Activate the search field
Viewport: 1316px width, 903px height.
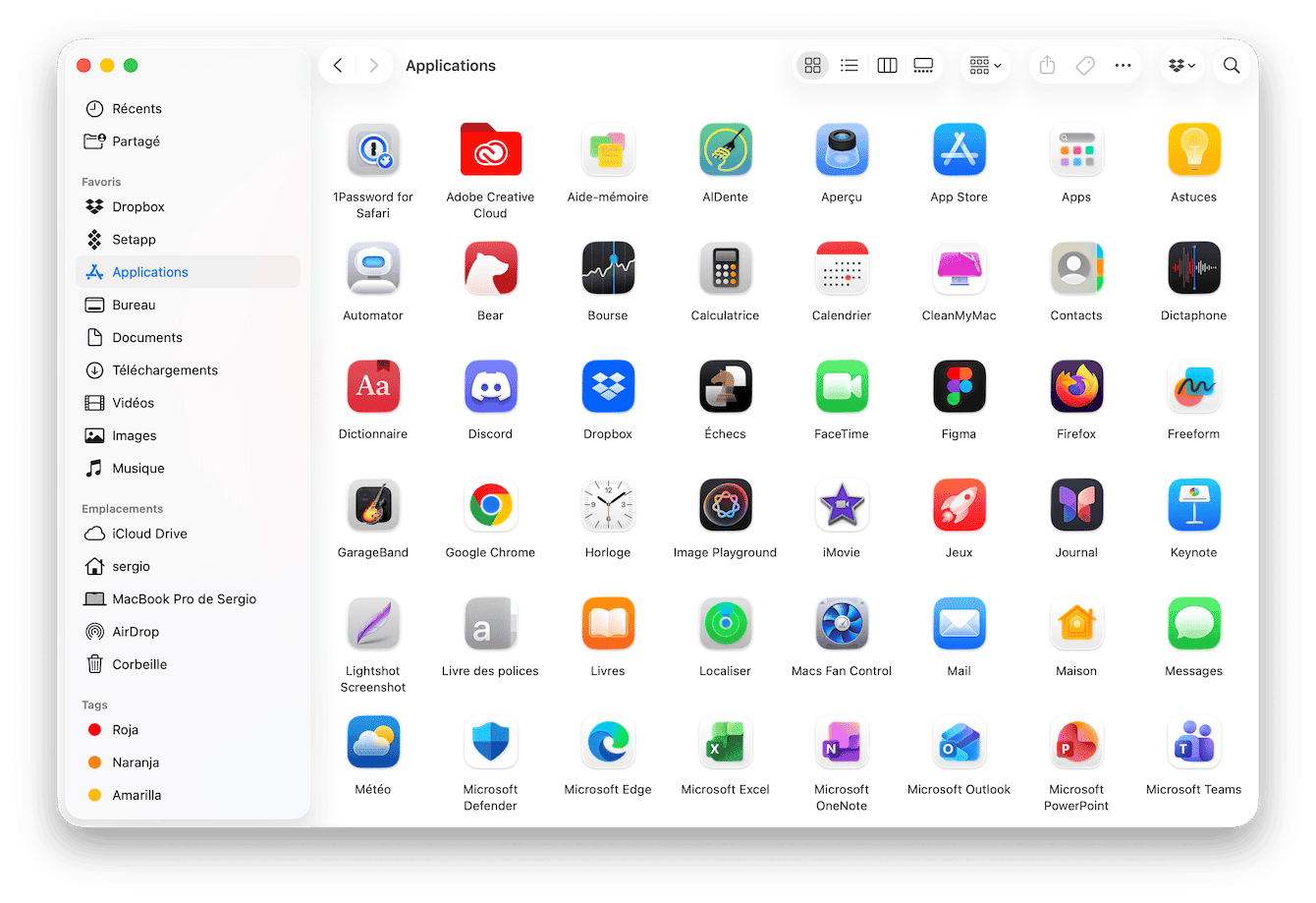pyautogui.click(x=1232, y=65)
